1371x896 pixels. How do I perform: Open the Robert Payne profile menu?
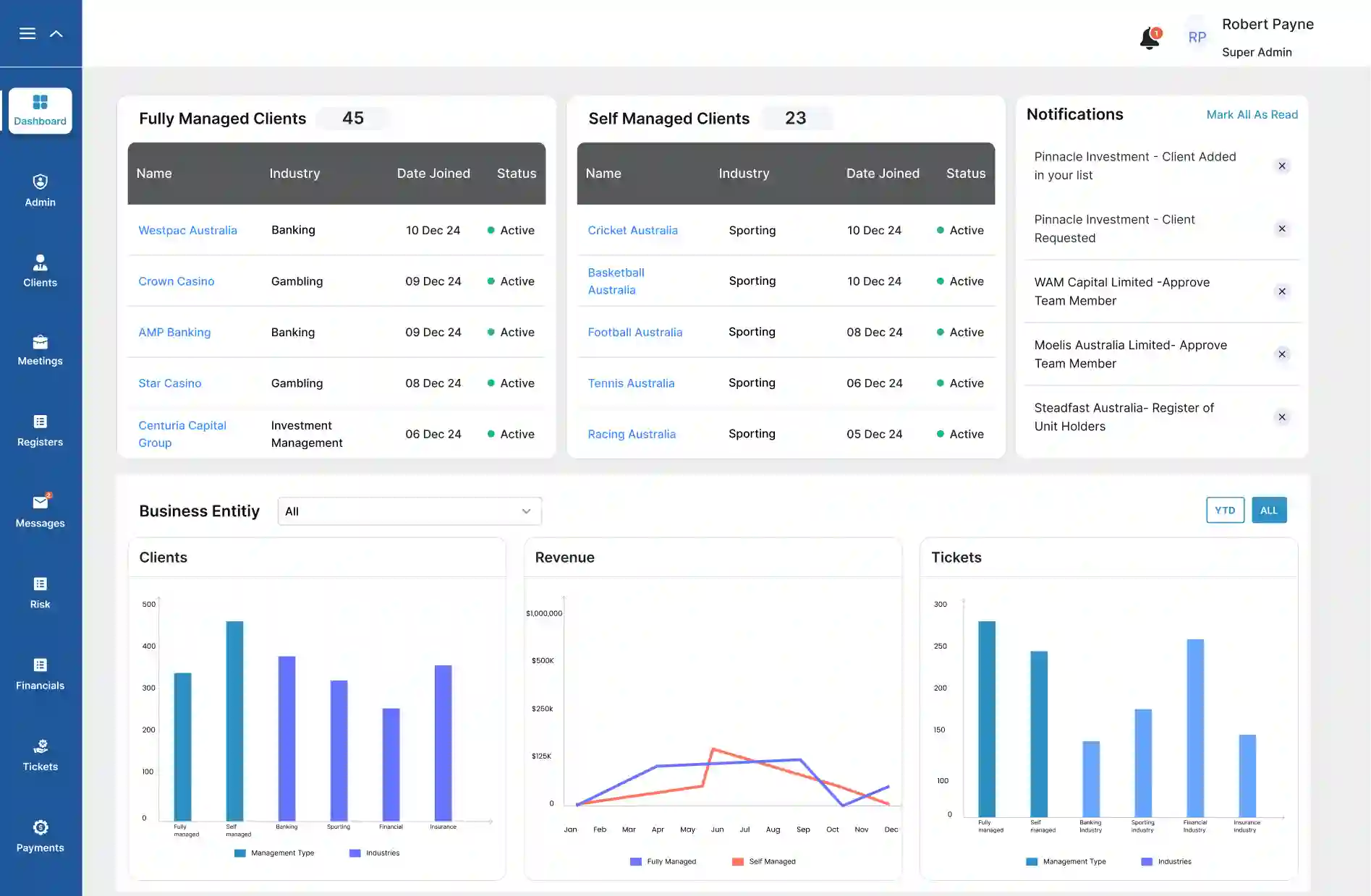pyautogui.click(x=1267, y=38)
